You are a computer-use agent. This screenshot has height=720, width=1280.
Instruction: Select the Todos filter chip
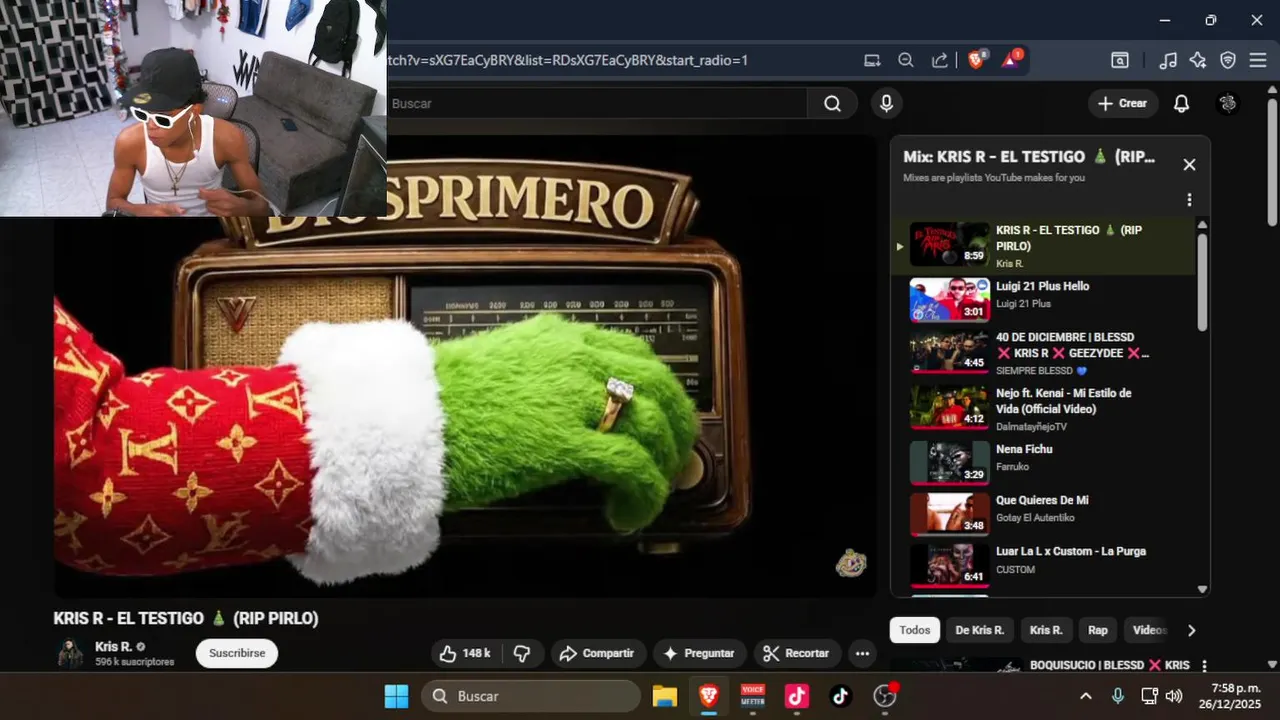[914, 630]
